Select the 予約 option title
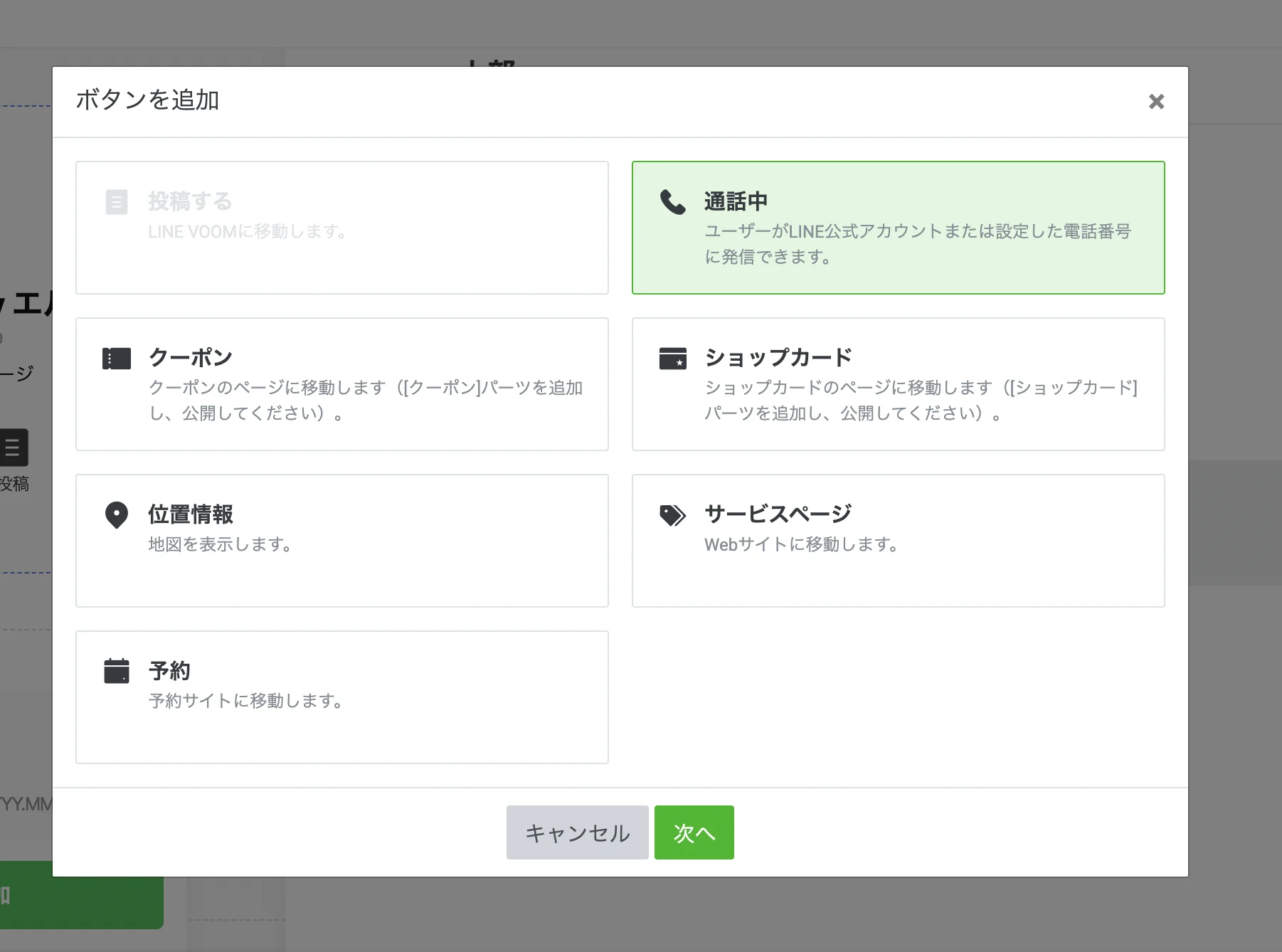Image resolution: width=1282 pixels, height=952 pixels. coord(169,671)
